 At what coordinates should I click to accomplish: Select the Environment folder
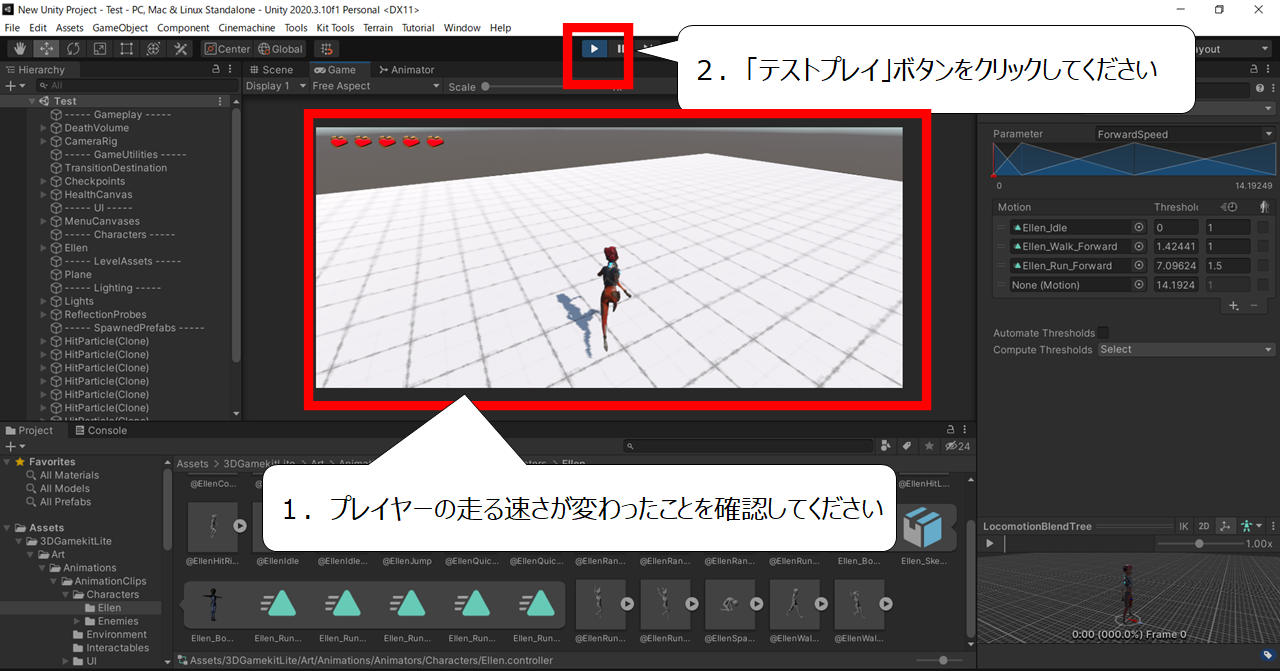point(116,634)
